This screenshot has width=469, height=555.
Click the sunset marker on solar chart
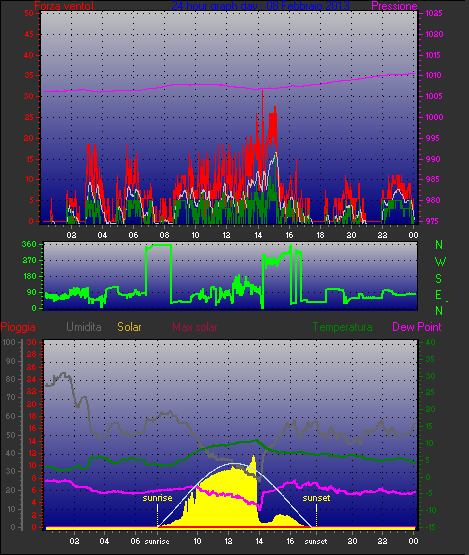pos(316,498)
